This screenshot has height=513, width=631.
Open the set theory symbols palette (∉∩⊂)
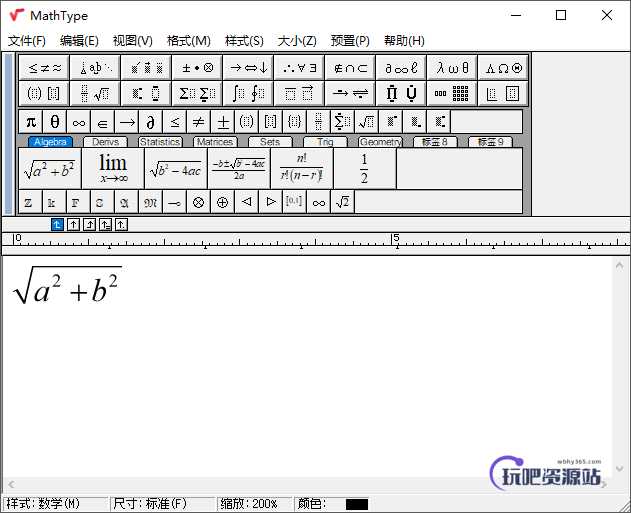[350, 68]
